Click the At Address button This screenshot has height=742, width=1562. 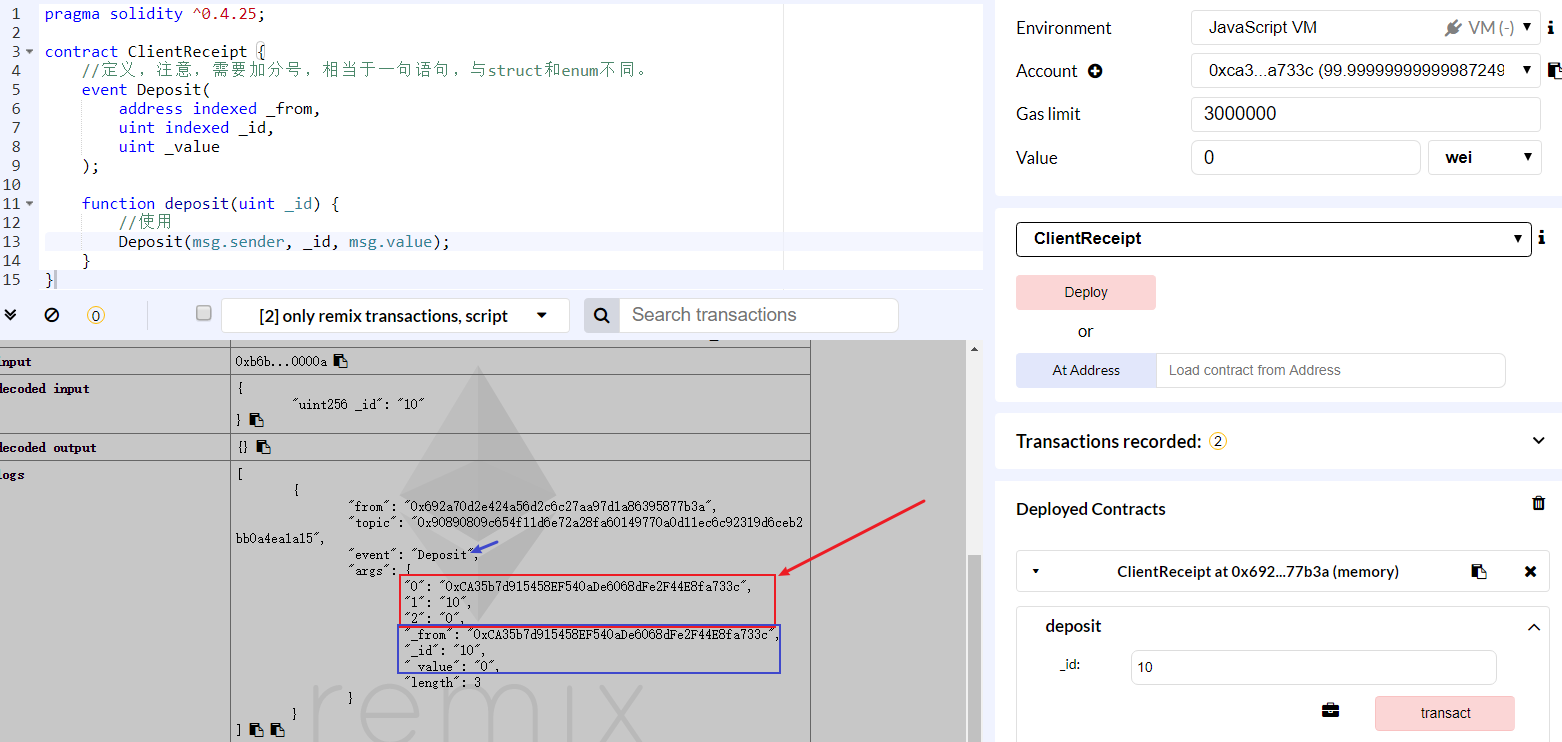pyautogui.click(x=1086, y=370)
